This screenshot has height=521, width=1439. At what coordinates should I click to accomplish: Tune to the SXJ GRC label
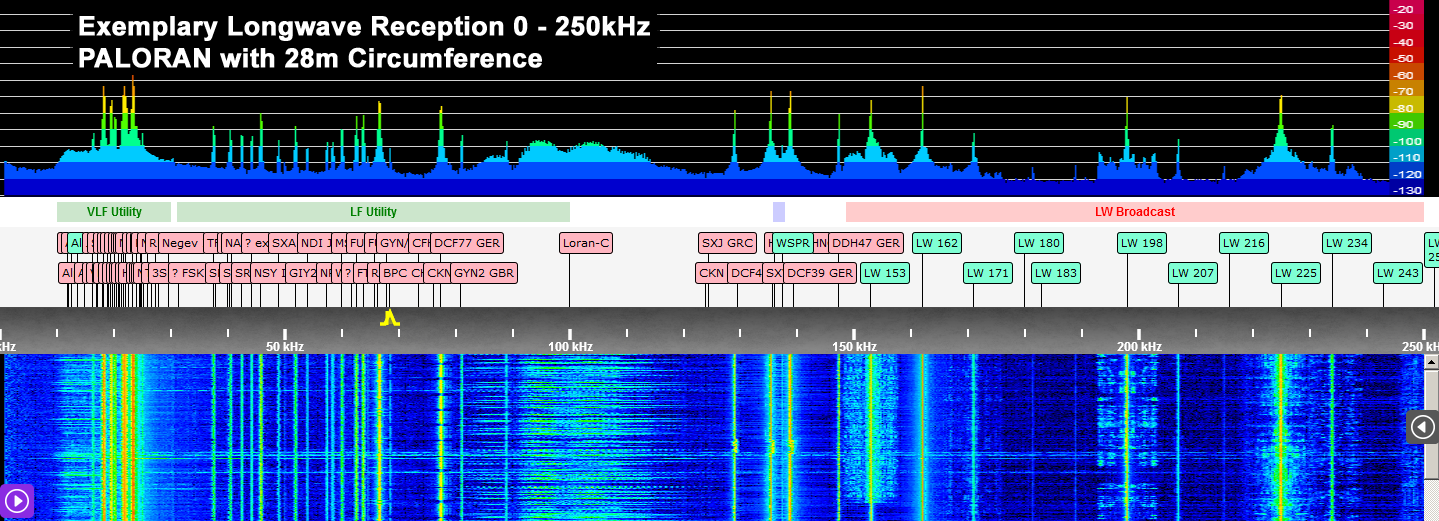coord(727,243)
